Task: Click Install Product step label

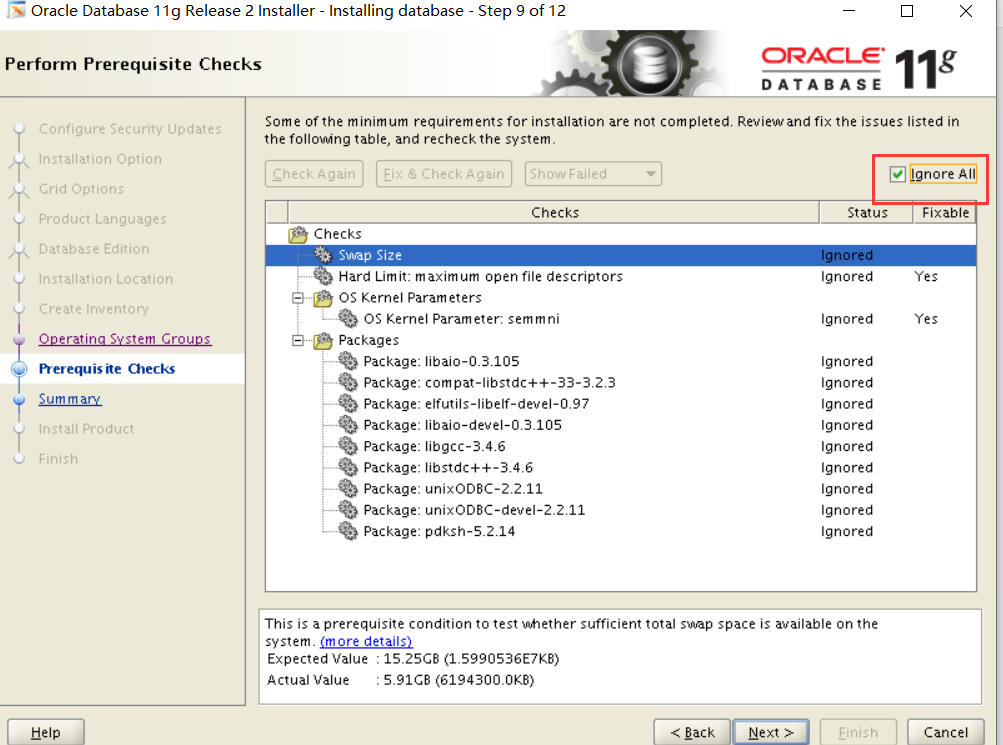Action: (86, 429)
